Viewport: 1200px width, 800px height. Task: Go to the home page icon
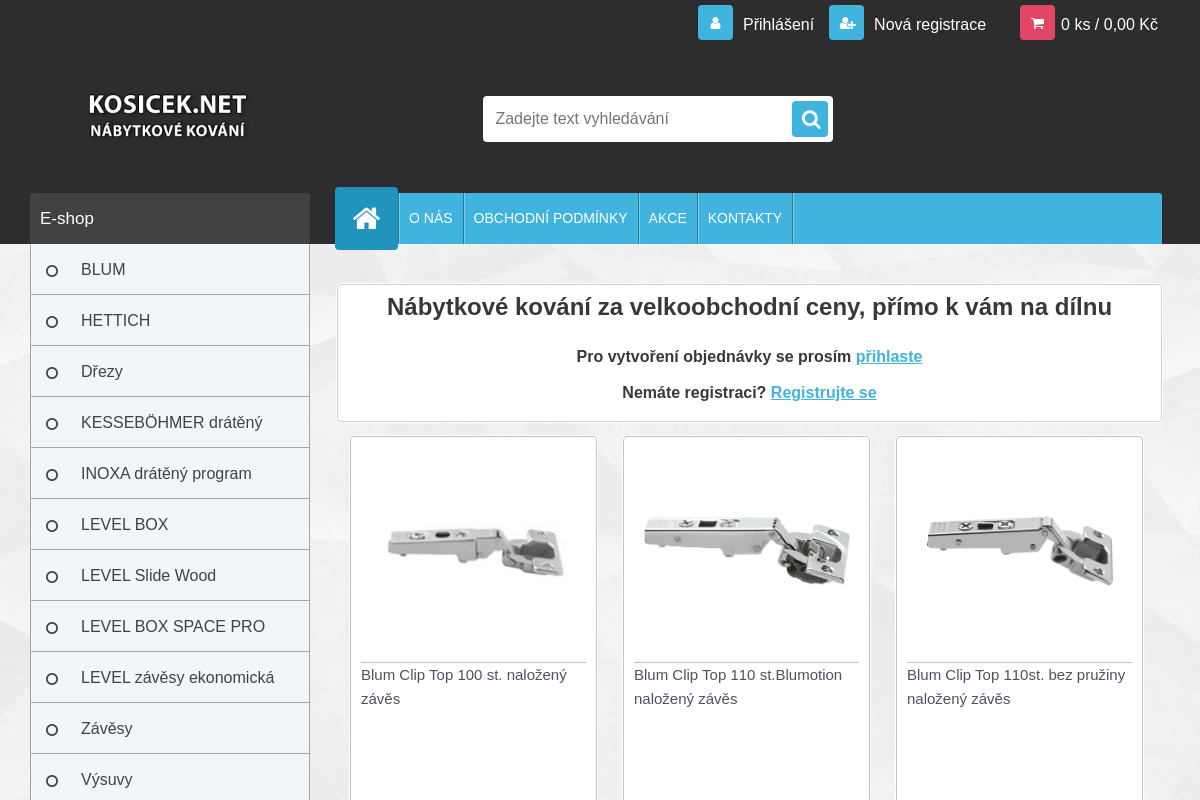[x=366, y=218]
